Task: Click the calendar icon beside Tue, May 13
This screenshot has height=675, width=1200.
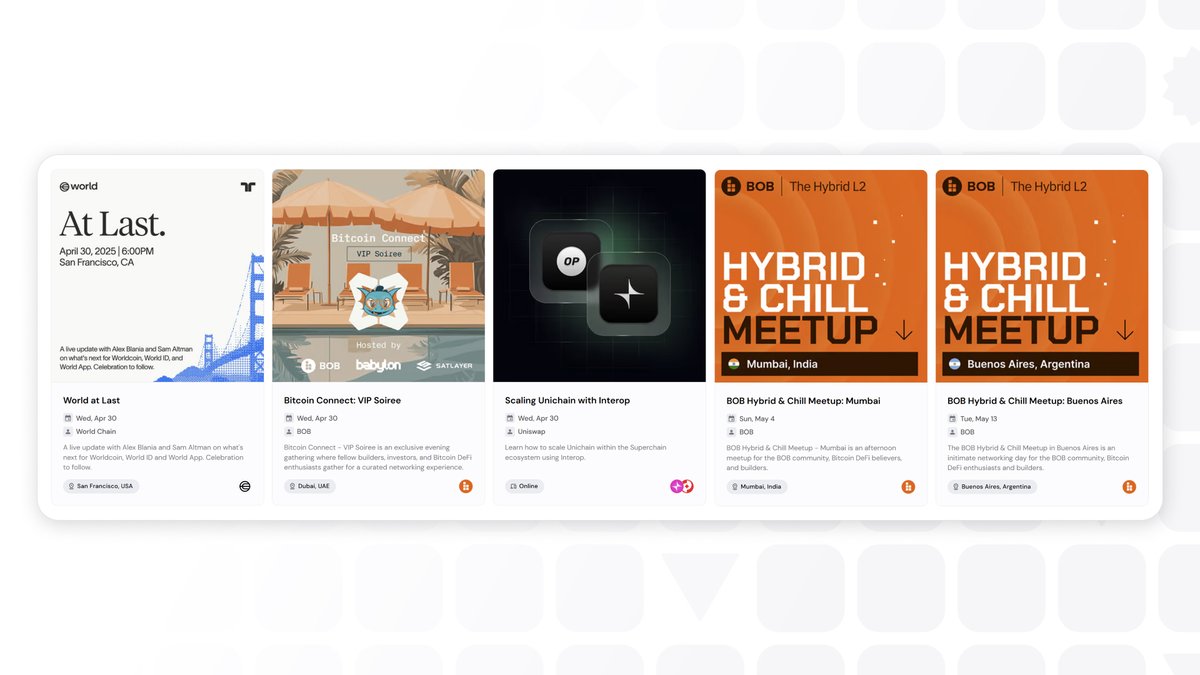Action: 952,418
